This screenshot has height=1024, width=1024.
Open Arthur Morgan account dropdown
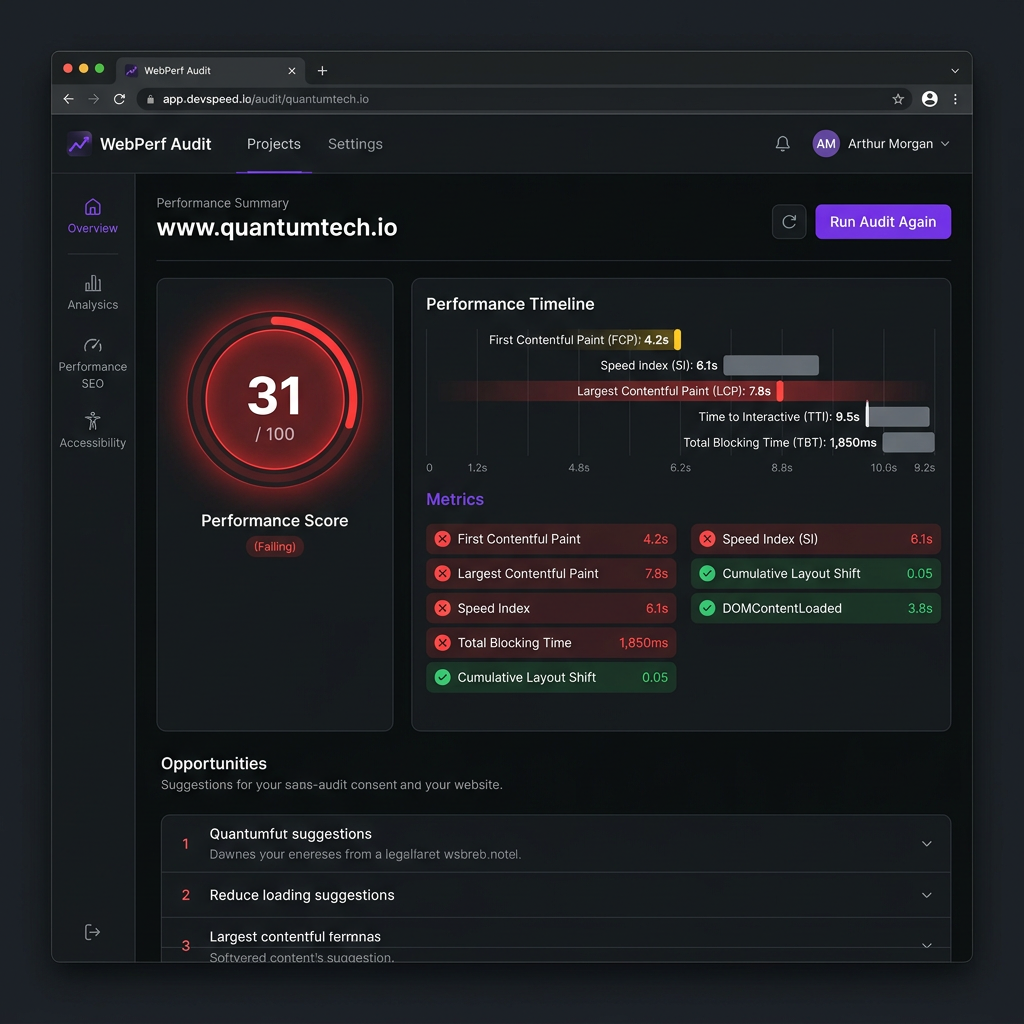coord(898,144)
